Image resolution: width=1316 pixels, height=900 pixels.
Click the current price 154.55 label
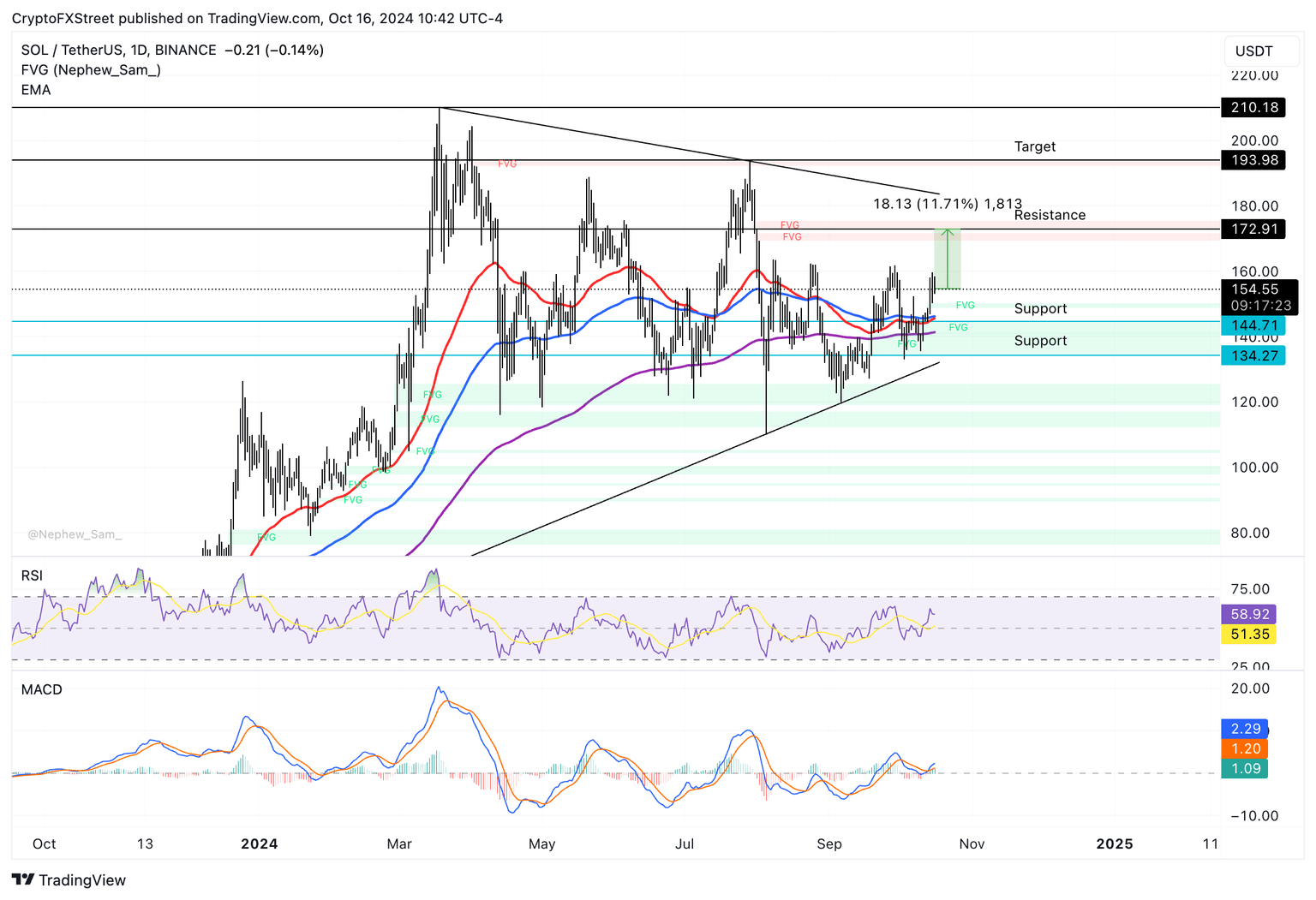click(x=1255, y=289)
